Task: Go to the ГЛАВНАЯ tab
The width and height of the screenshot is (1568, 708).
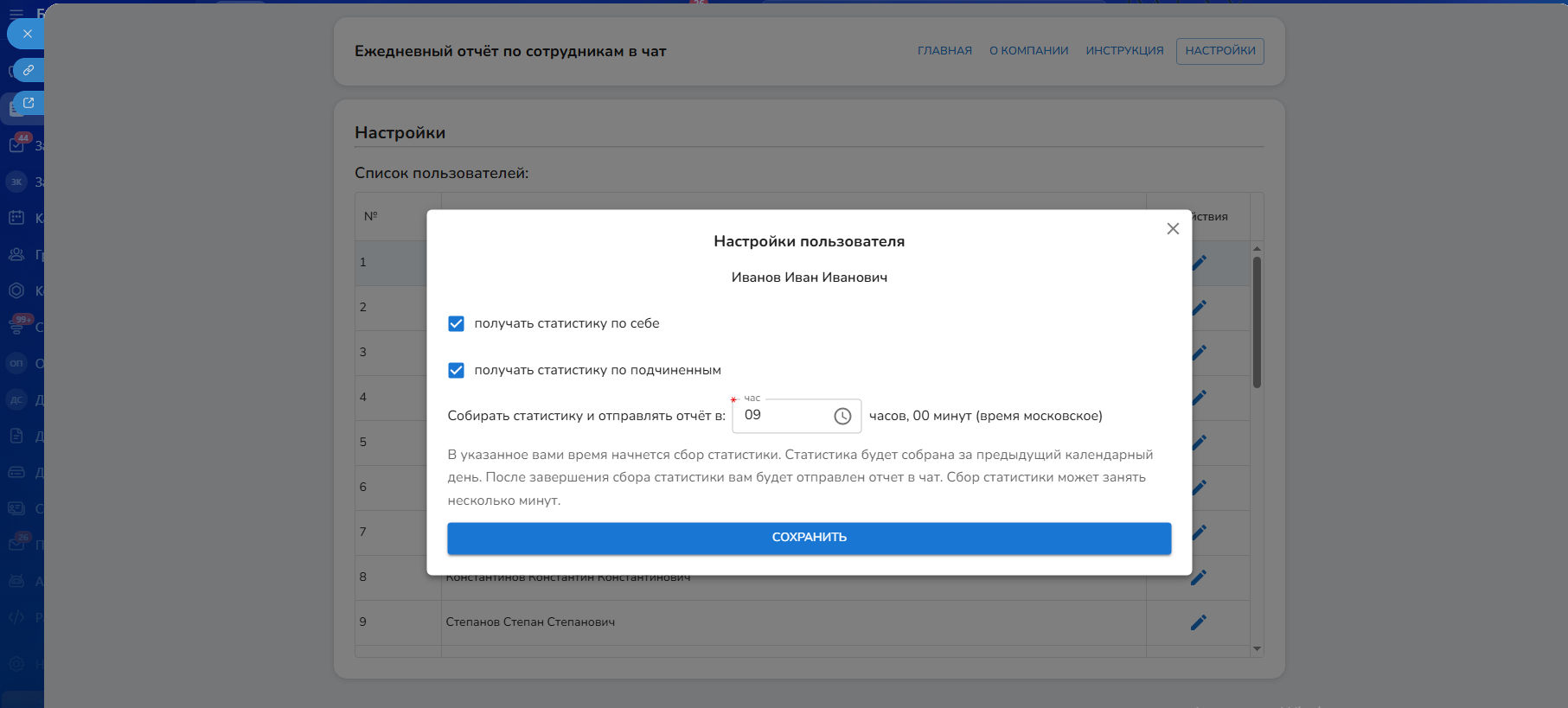Action: [944, 51]
